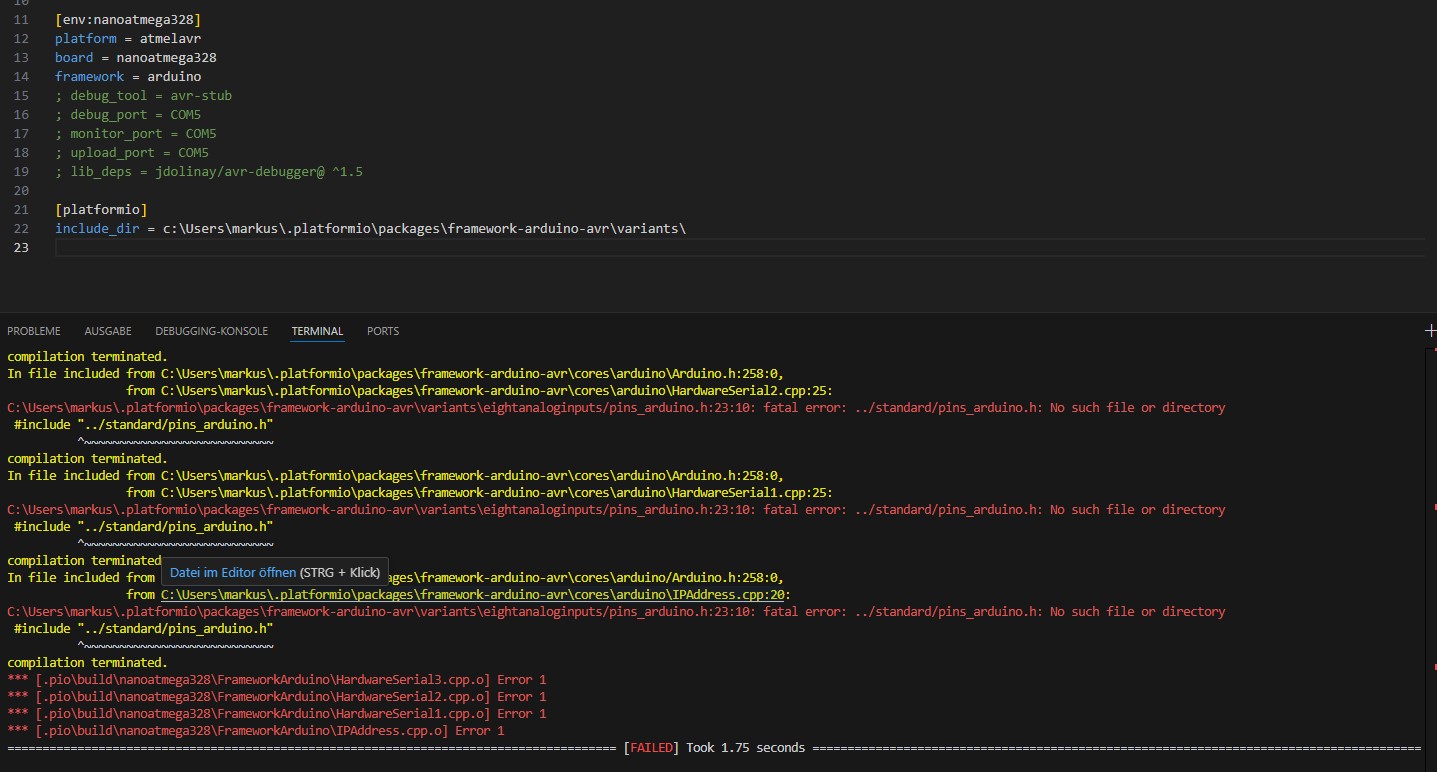Open the underlined IPAddress.cpp:20 path link
This screenshot has width=1437, height=772.
coord(475,595)
